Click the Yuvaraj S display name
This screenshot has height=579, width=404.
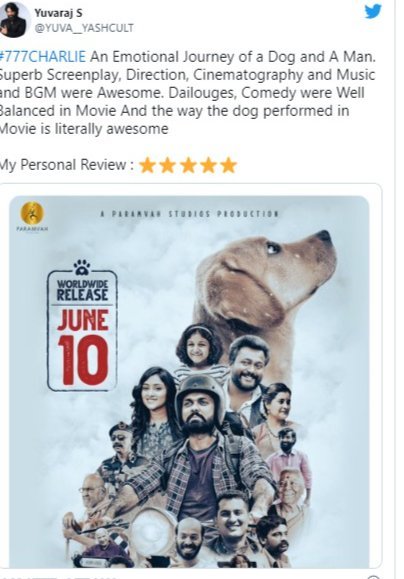coord(58,13)
